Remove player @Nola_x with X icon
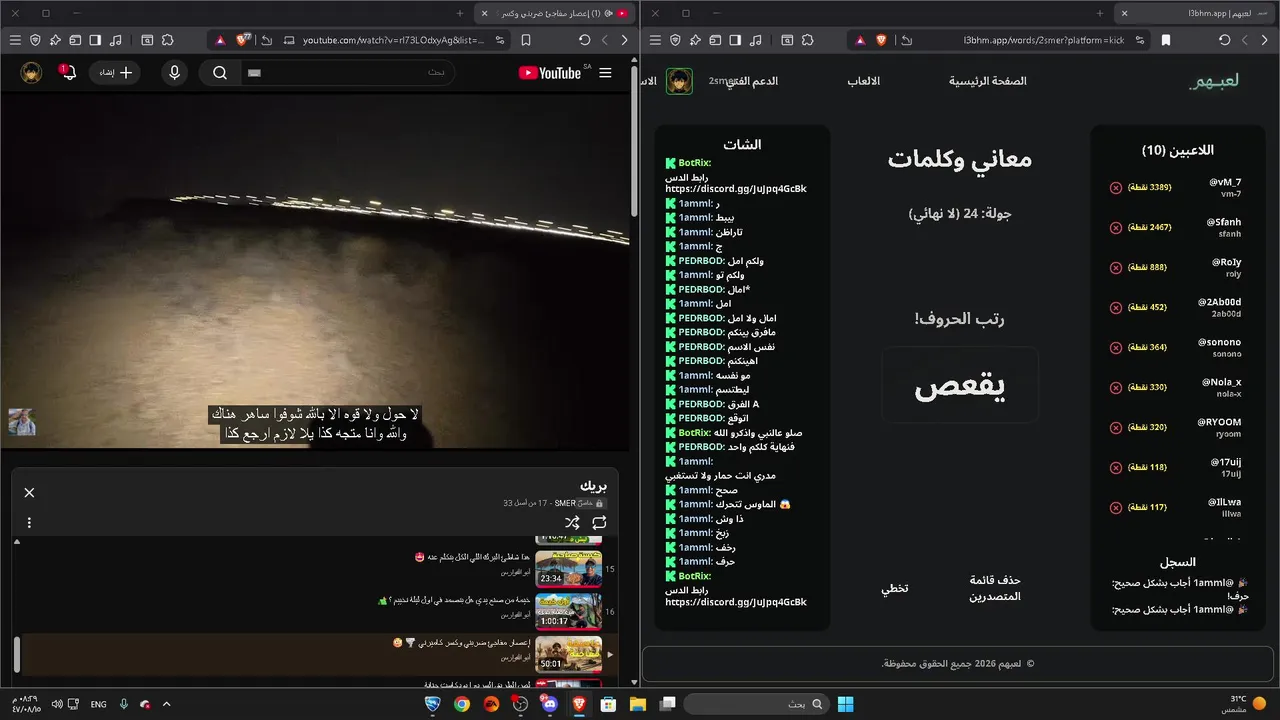This screenshot has height=720, width=1280. tap(1116, 387)
